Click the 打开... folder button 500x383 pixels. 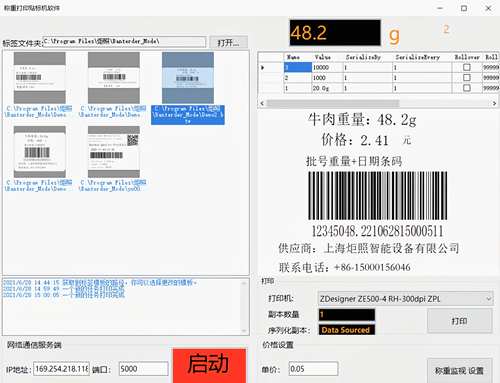[x=228, y=42]
